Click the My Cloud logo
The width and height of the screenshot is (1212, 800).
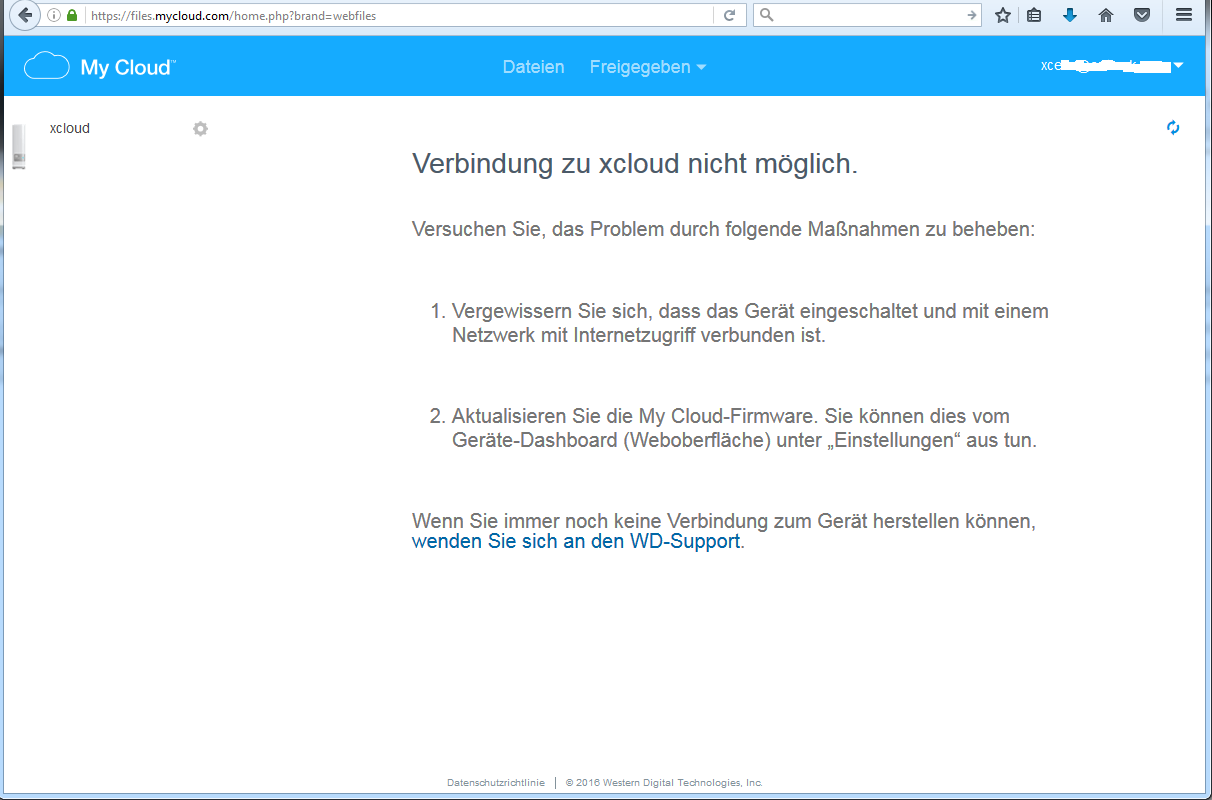pos(99,66)
